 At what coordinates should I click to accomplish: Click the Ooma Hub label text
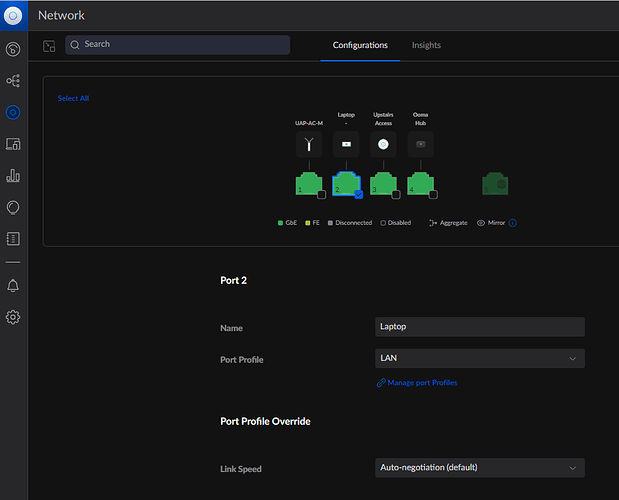click(x=420, y=119)
